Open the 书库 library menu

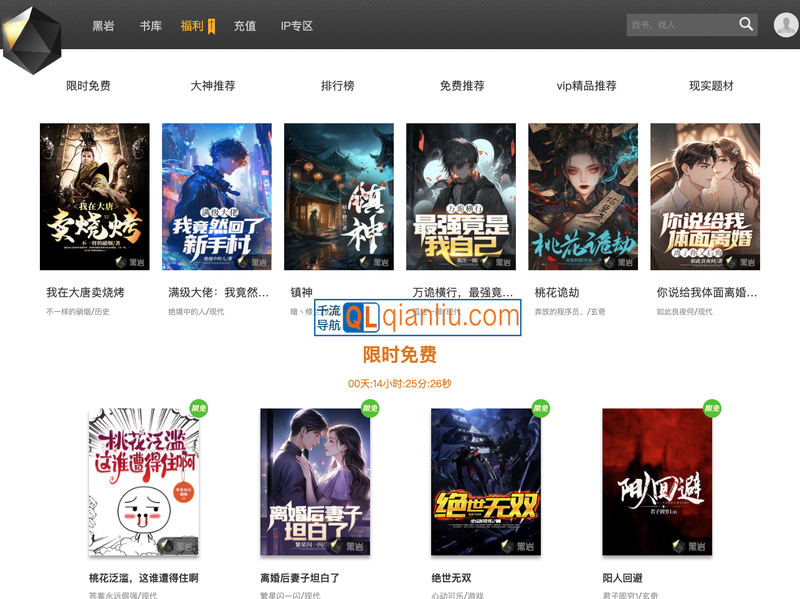point(151,26)
